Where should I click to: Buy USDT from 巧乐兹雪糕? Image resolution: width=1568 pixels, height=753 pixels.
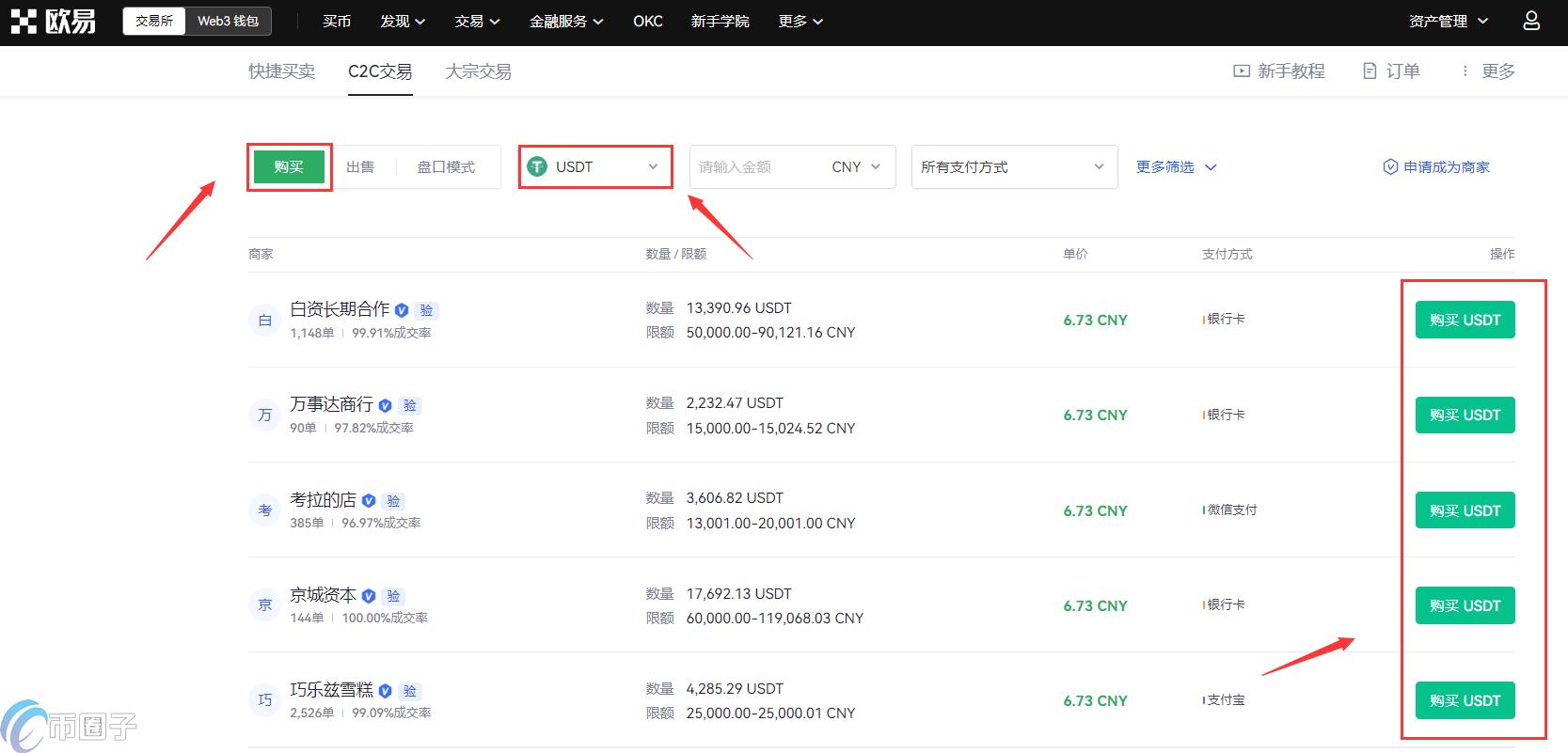(1465, 700)
